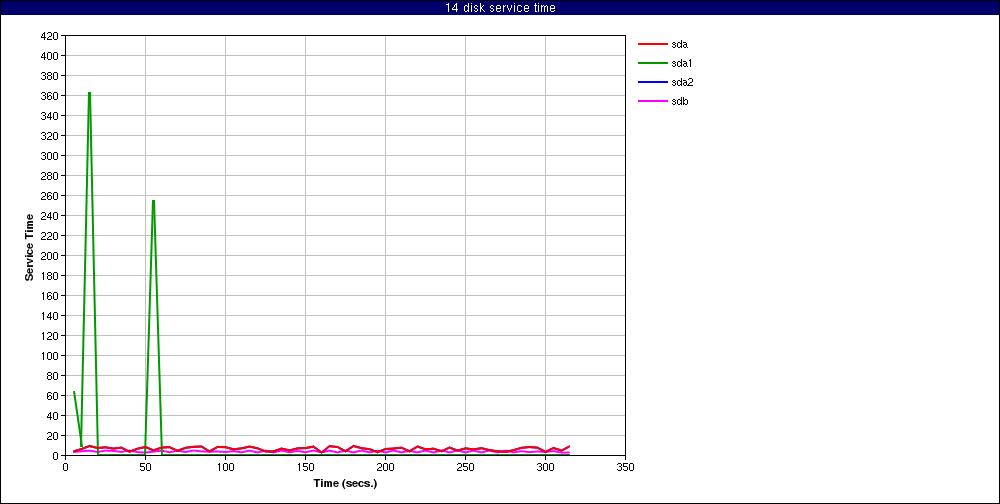Click the 180 y-axis tick value
1000x504 pixels.
point(51,276)
